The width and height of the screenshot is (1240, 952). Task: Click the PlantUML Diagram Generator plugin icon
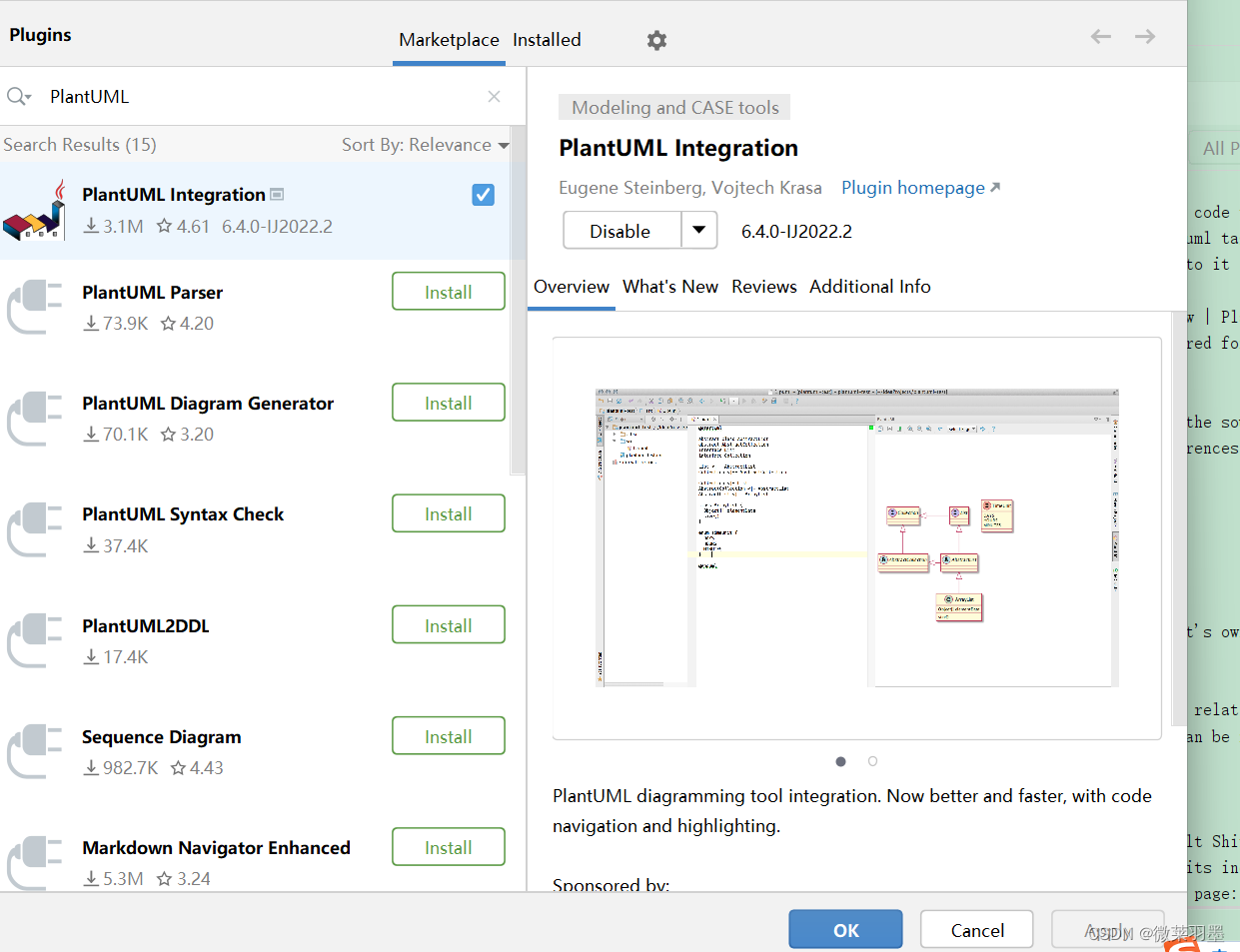pos(35,418)
